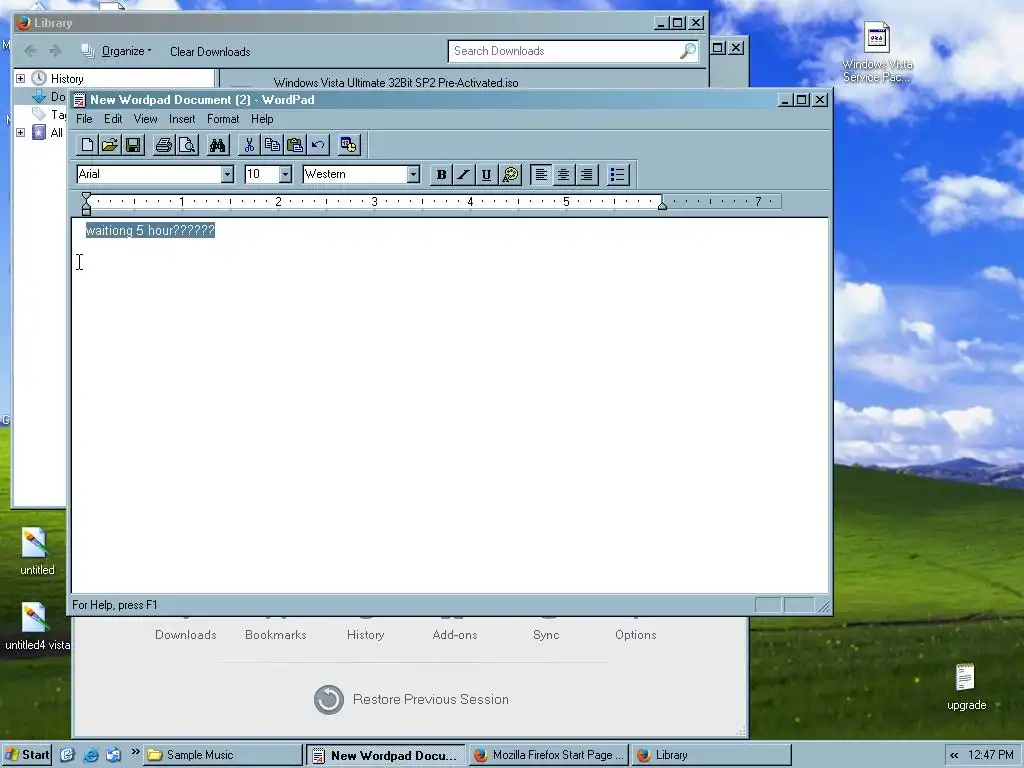
Task: Open the Western script dropdown
Action: pos(413,174)
